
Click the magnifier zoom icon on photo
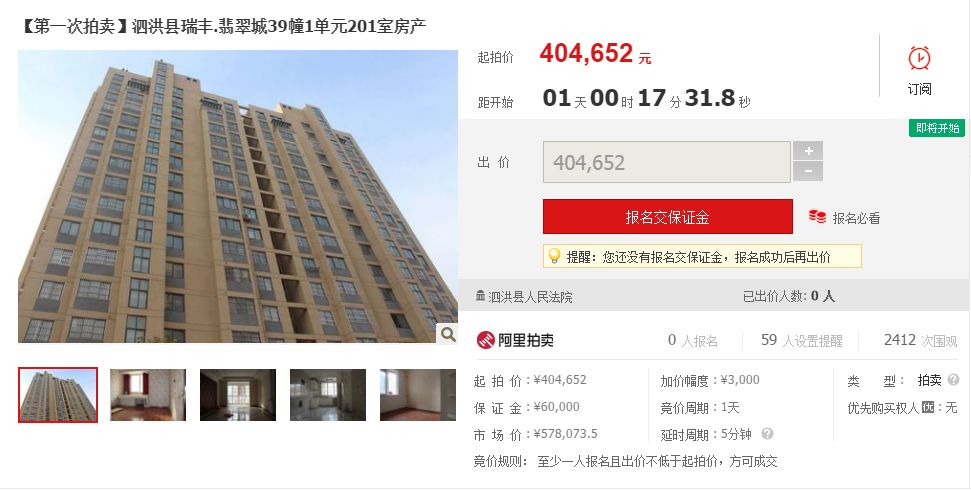[448, 334]
